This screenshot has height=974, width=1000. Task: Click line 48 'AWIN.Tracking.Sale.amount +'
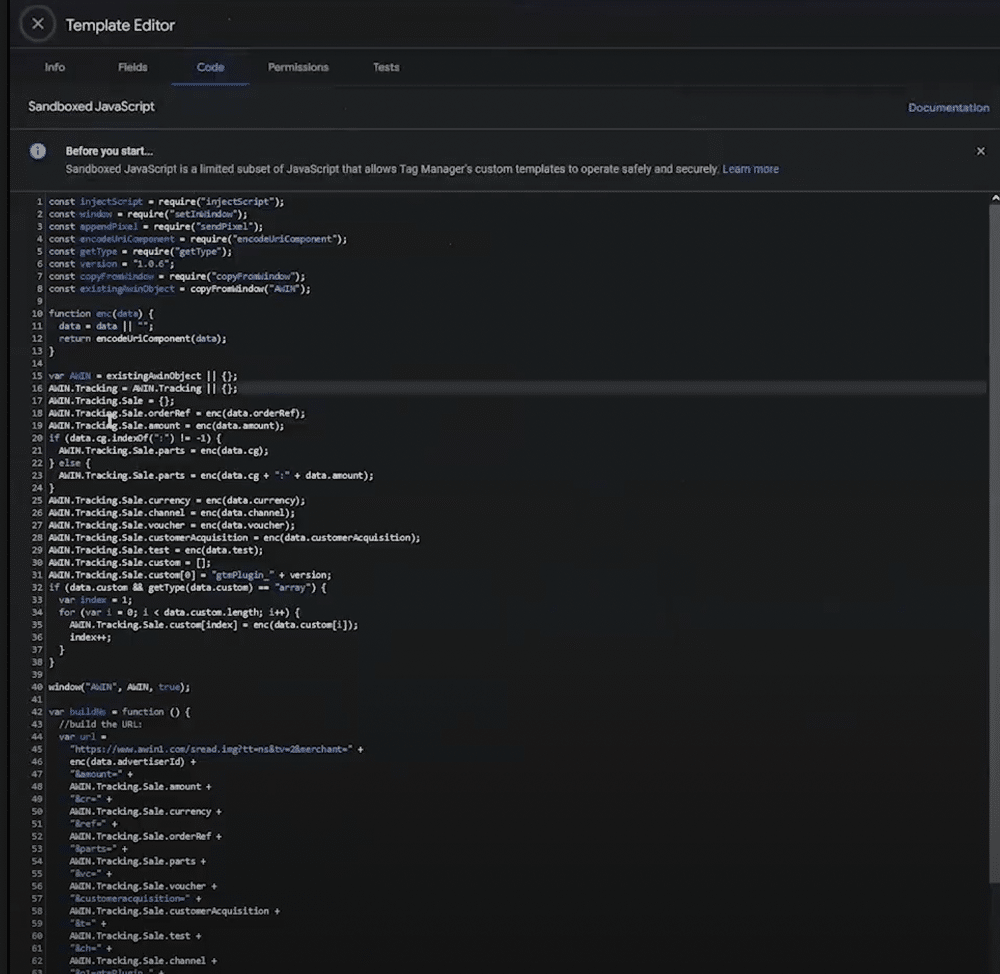140,786
